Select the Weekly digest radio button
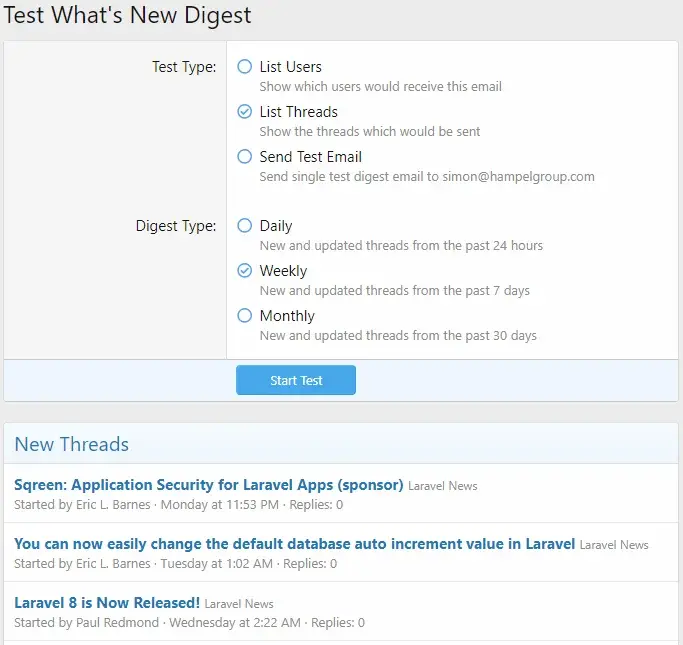The image size is (683, 645). click(245, 271)
